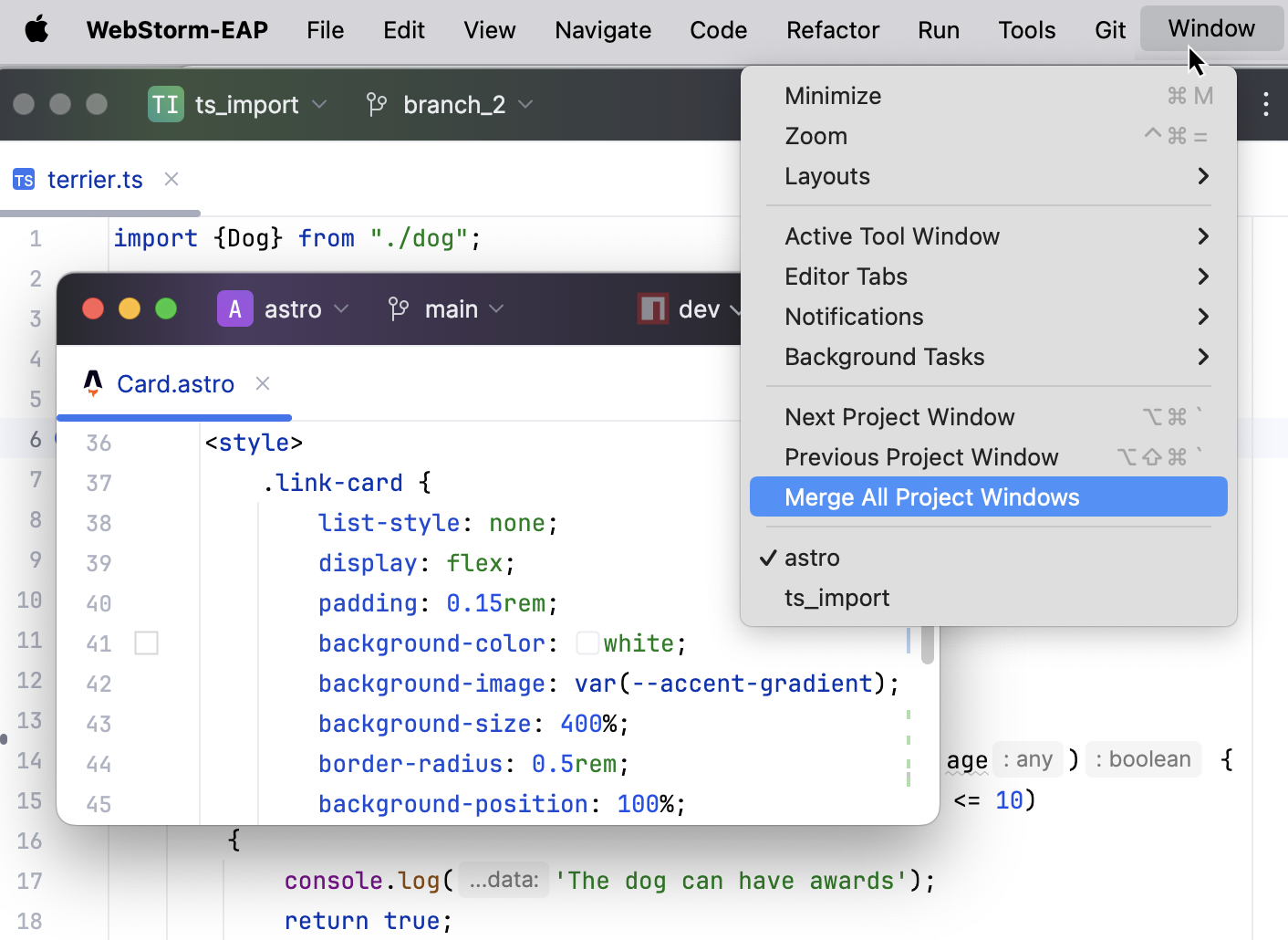Click the Astro icon on Card.astro tab

92,383
